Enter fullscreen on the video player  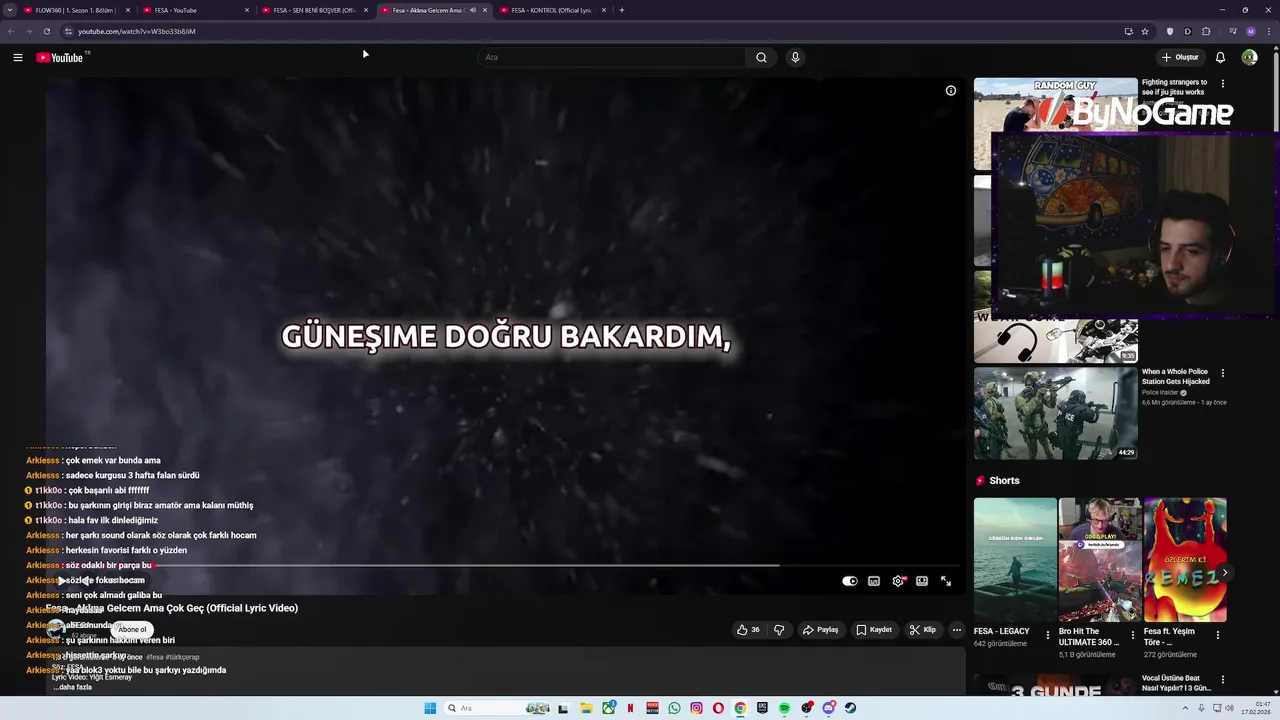point(946,581)
